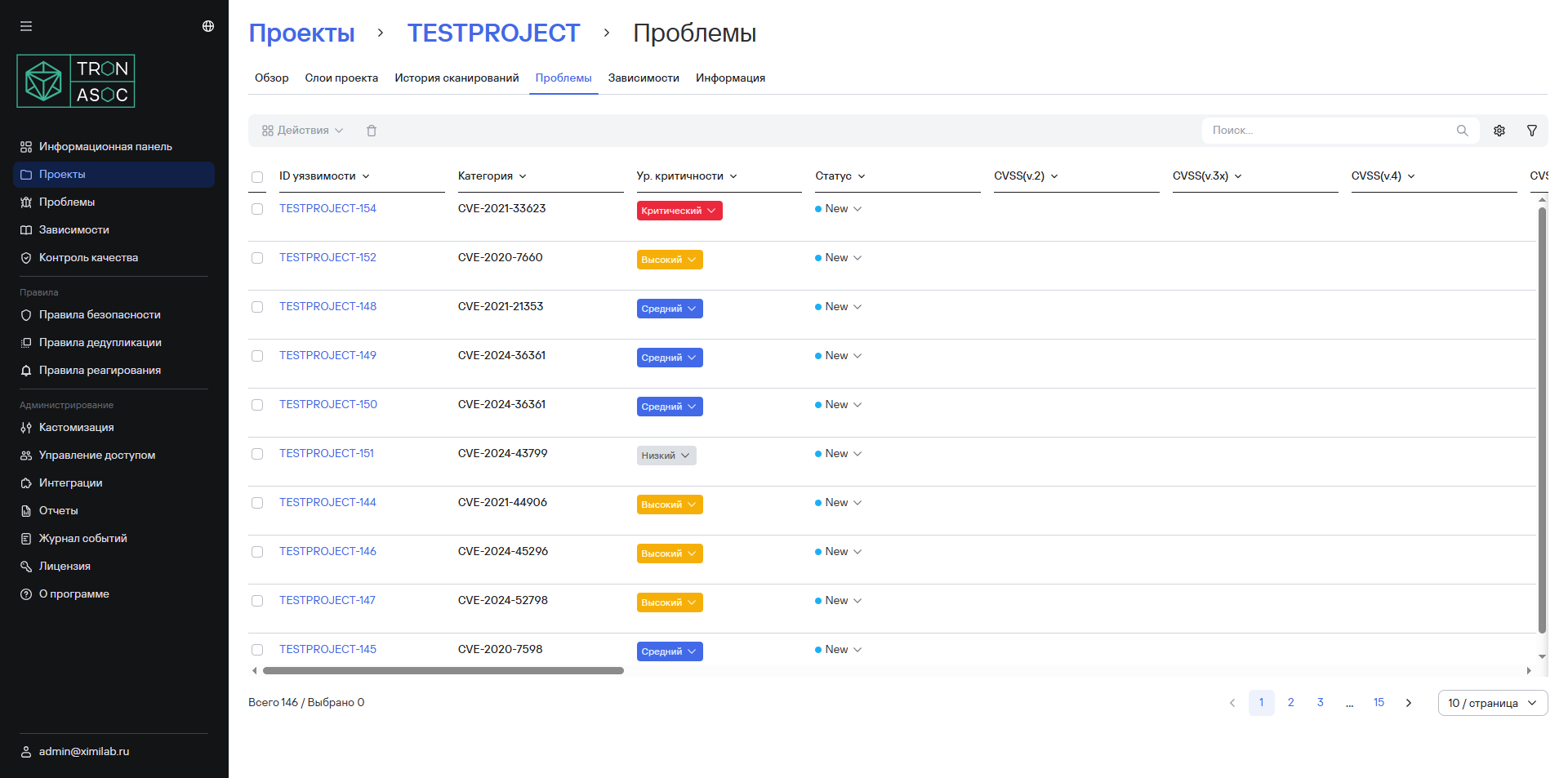Screen dimensions: 1568x778
Task: Click the hamburger menu icon in sidebar
Action: pyautogui.click(x=26, y=26)
